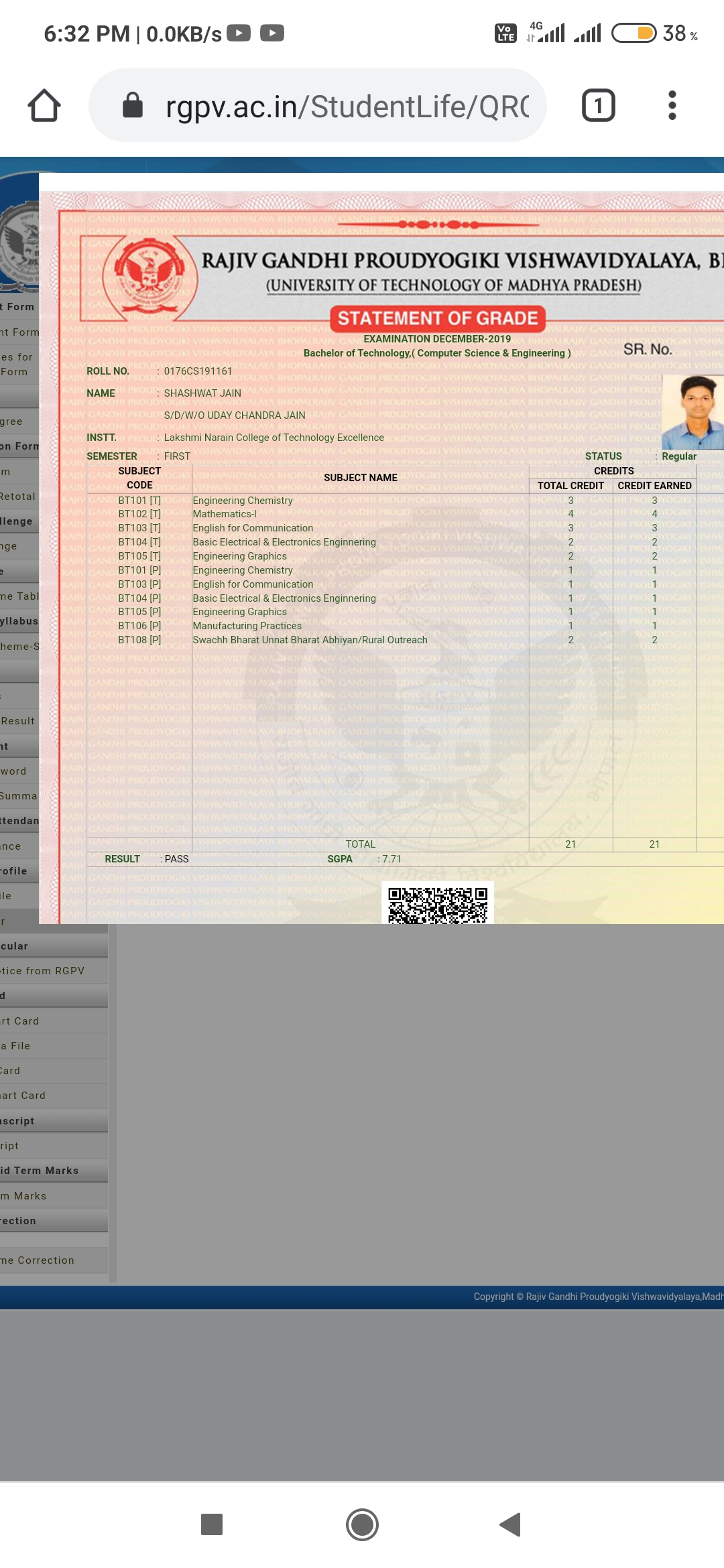Image resolution: width=724 pixels, height=1568 pixels.
Task: Click subject code 'BT102 [T]'
Action: click(139, 514)
